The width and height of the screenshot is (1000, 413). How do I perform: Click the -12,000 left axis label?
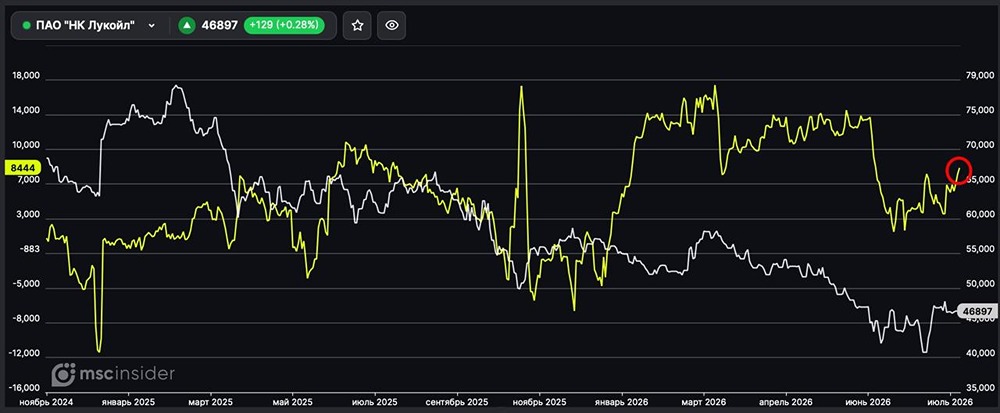[26, 354]
